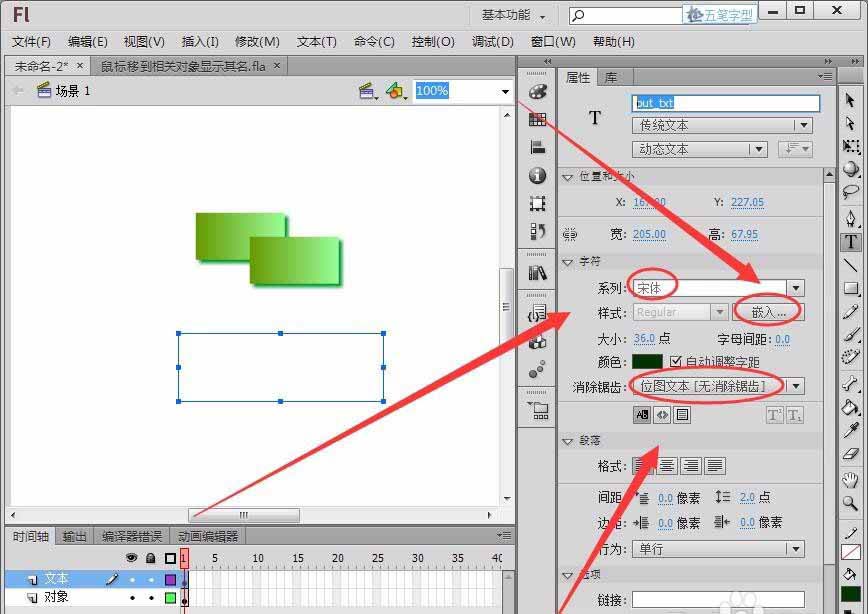Screen dimensions: 868x614
Task: Open the 消除锯齿 anti-alias dropdown
Action: point(719,386)
